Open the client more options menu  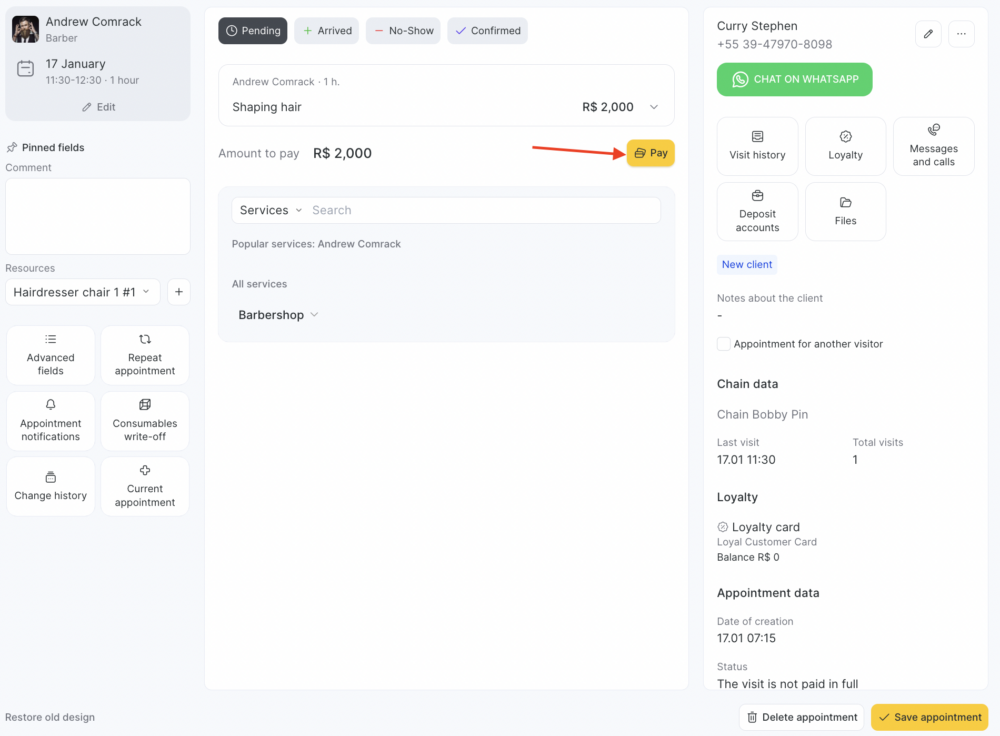click(x=961, y=34)
